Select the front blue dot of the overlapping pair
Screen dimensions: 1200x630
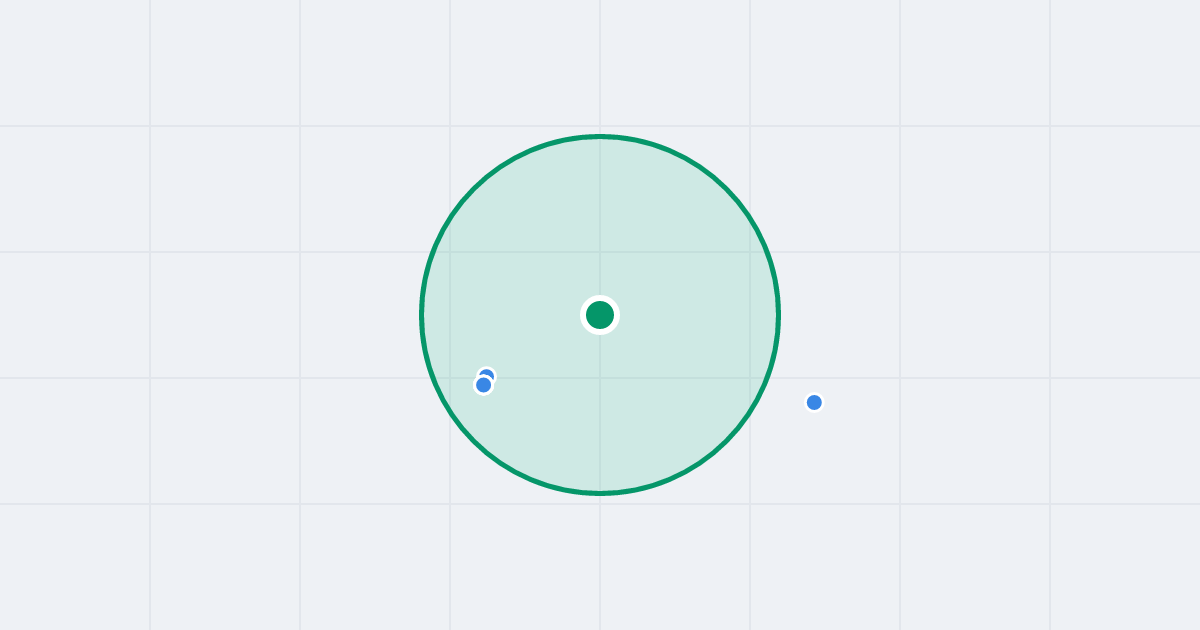(x=484, y=385)
